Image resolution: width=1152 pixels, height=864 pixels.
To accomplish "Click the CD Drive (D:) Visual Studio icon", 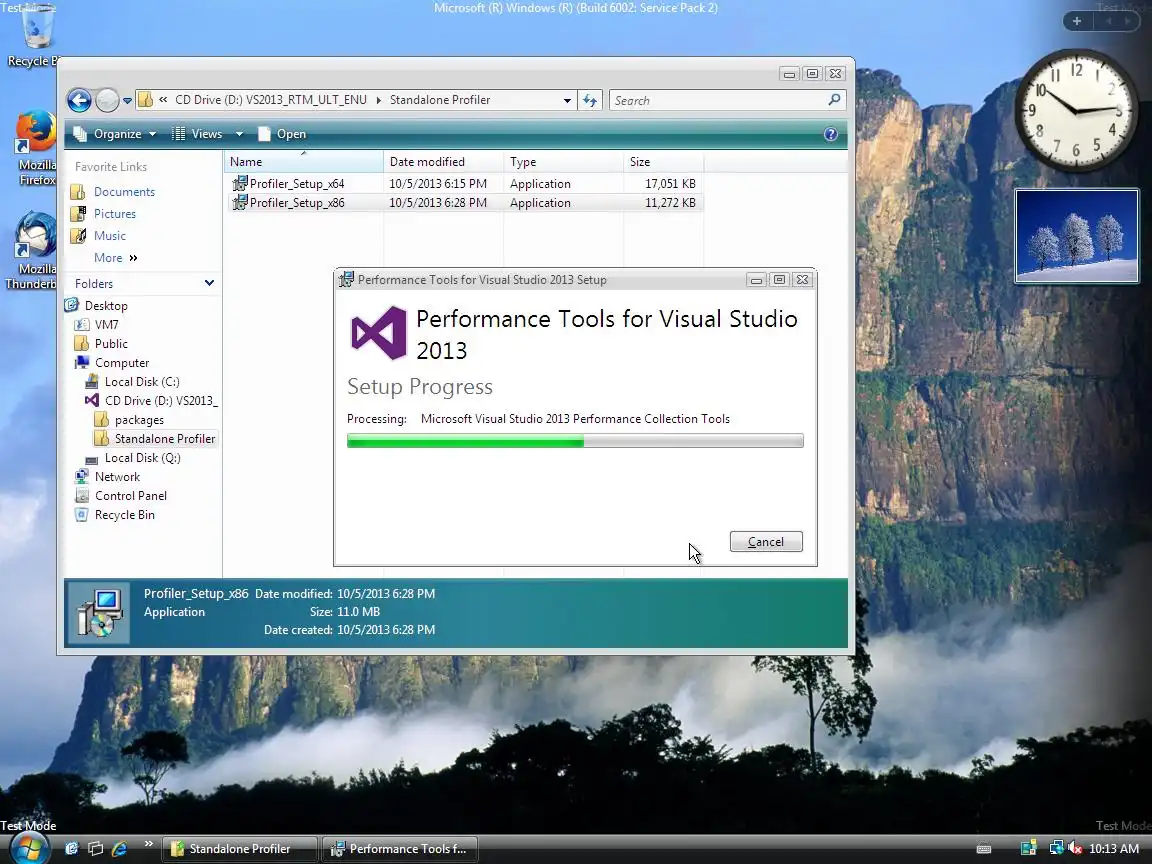I will 92,400.
